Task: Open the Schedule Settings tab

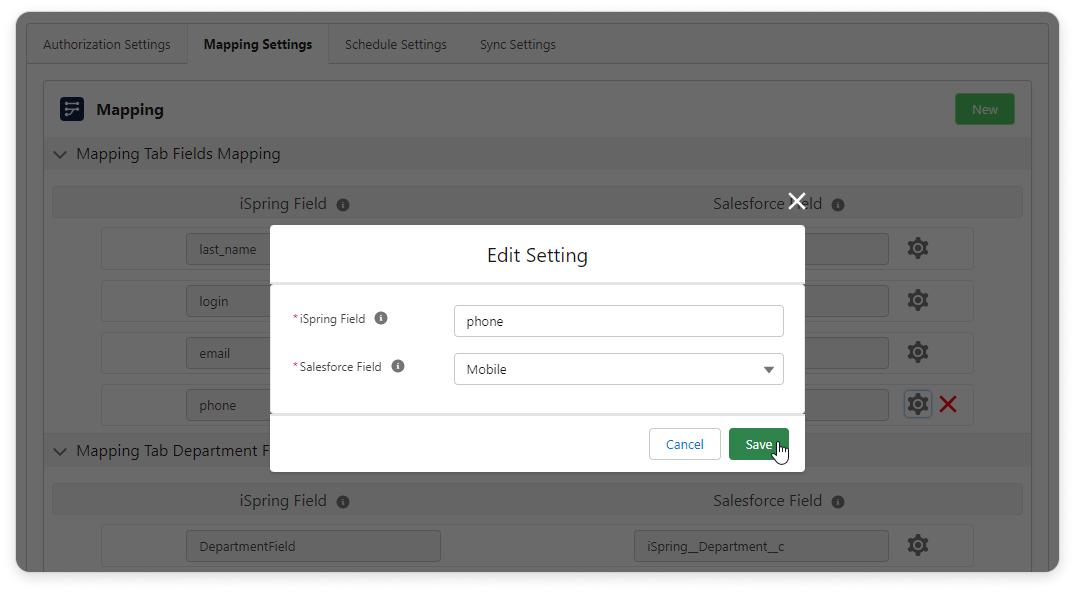Action: 396,45
